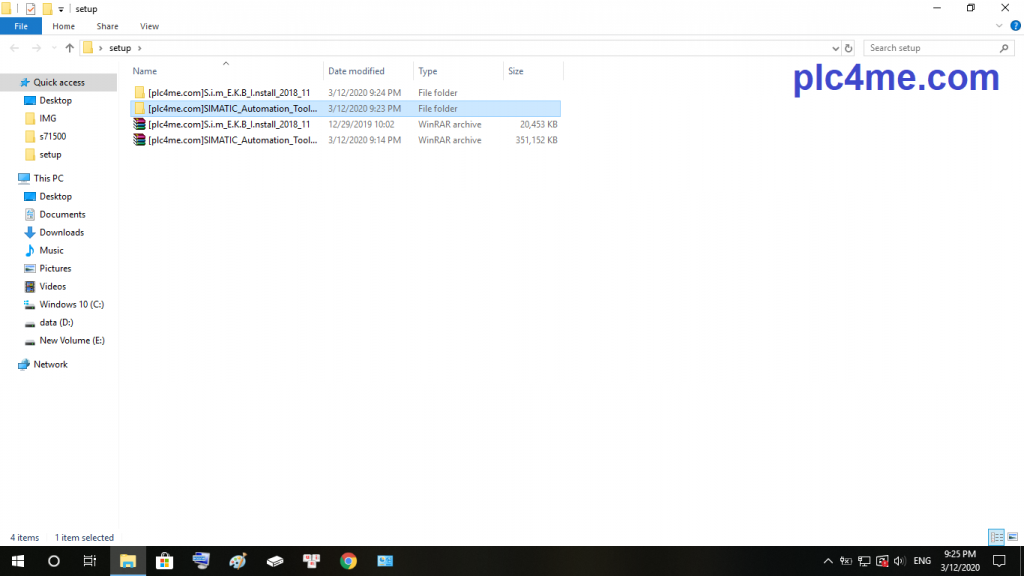Open Google Chrome from the taskbar
The width and height of the screenshot is (1024, 576).
click(348, 561)
